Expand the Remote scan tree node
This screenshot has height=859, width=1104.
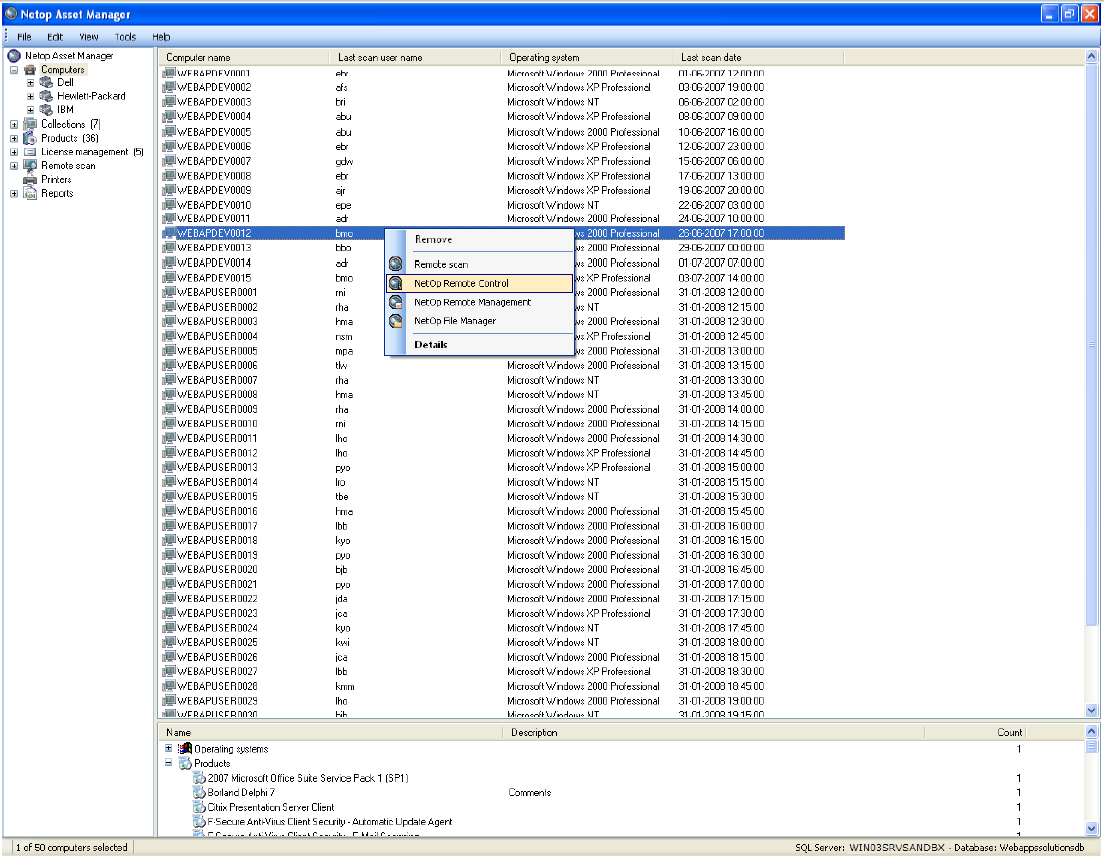tap(14, 166)
